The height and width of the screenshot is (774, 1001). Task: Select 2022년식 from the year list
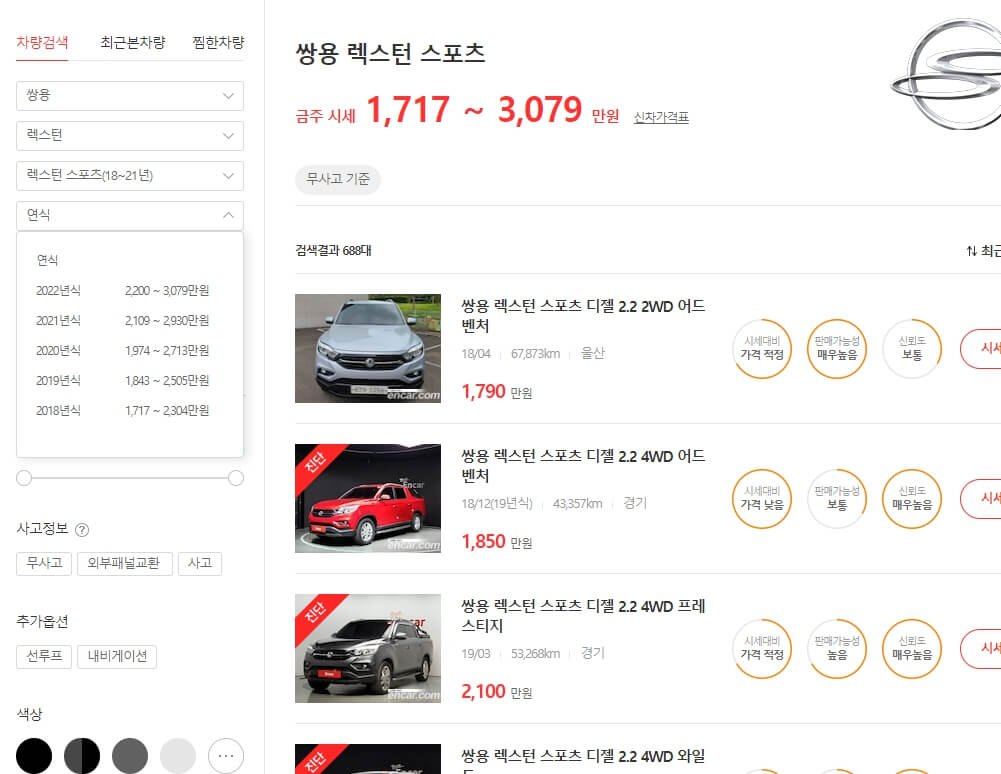123,291
